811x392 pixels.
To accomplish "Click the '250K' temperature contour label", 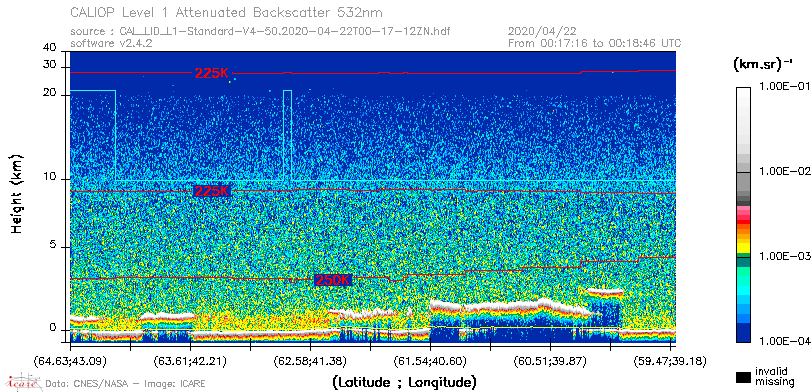I will click(x=333, y=280).
